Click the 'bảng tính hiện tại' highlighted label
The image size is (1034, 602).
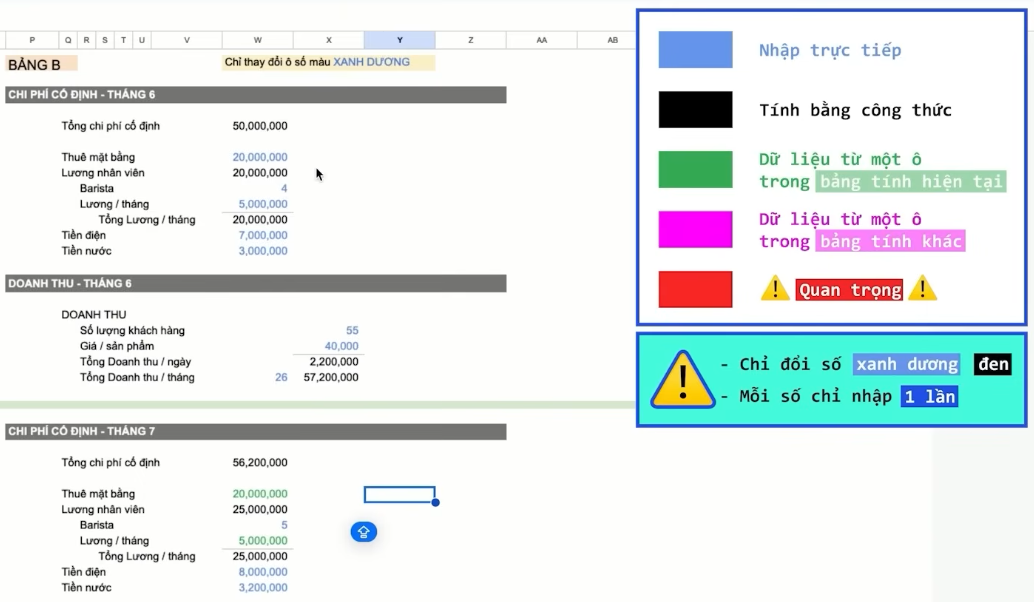[911, 181]
